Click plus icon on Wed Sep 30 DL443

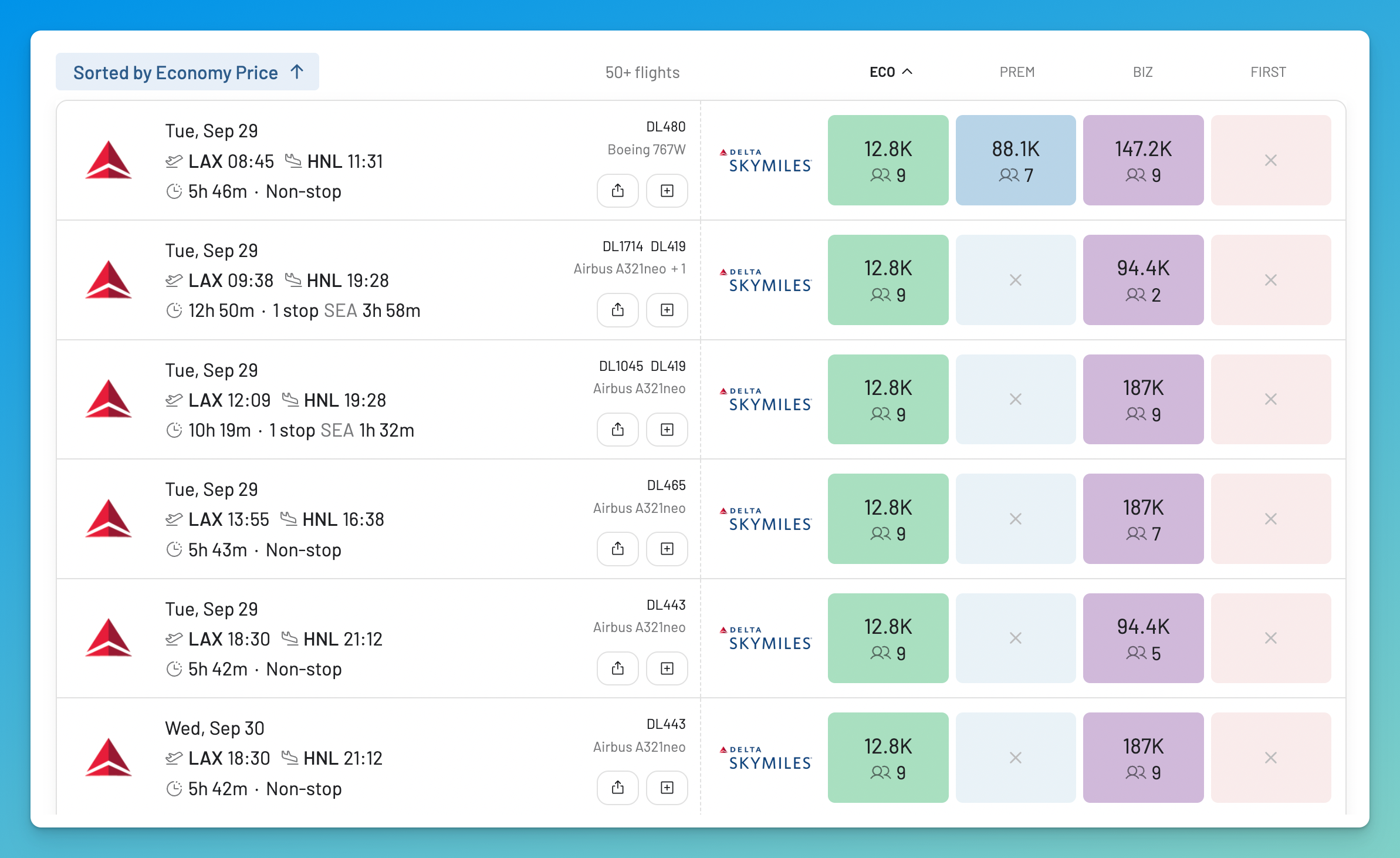tap(667, 788)
